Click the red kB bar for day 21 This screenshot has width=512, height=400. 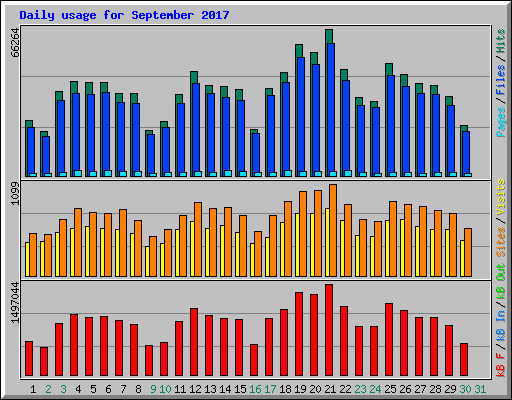click(x=329, y=330)
